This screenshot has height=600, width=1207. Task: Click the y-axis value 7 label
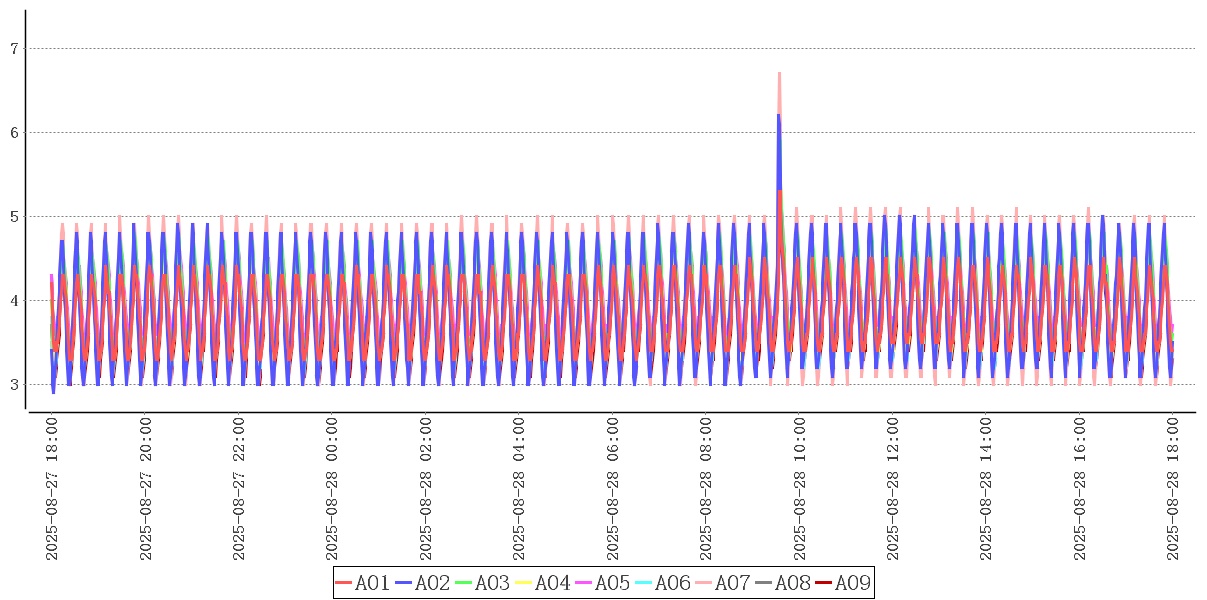click(14, 48)
